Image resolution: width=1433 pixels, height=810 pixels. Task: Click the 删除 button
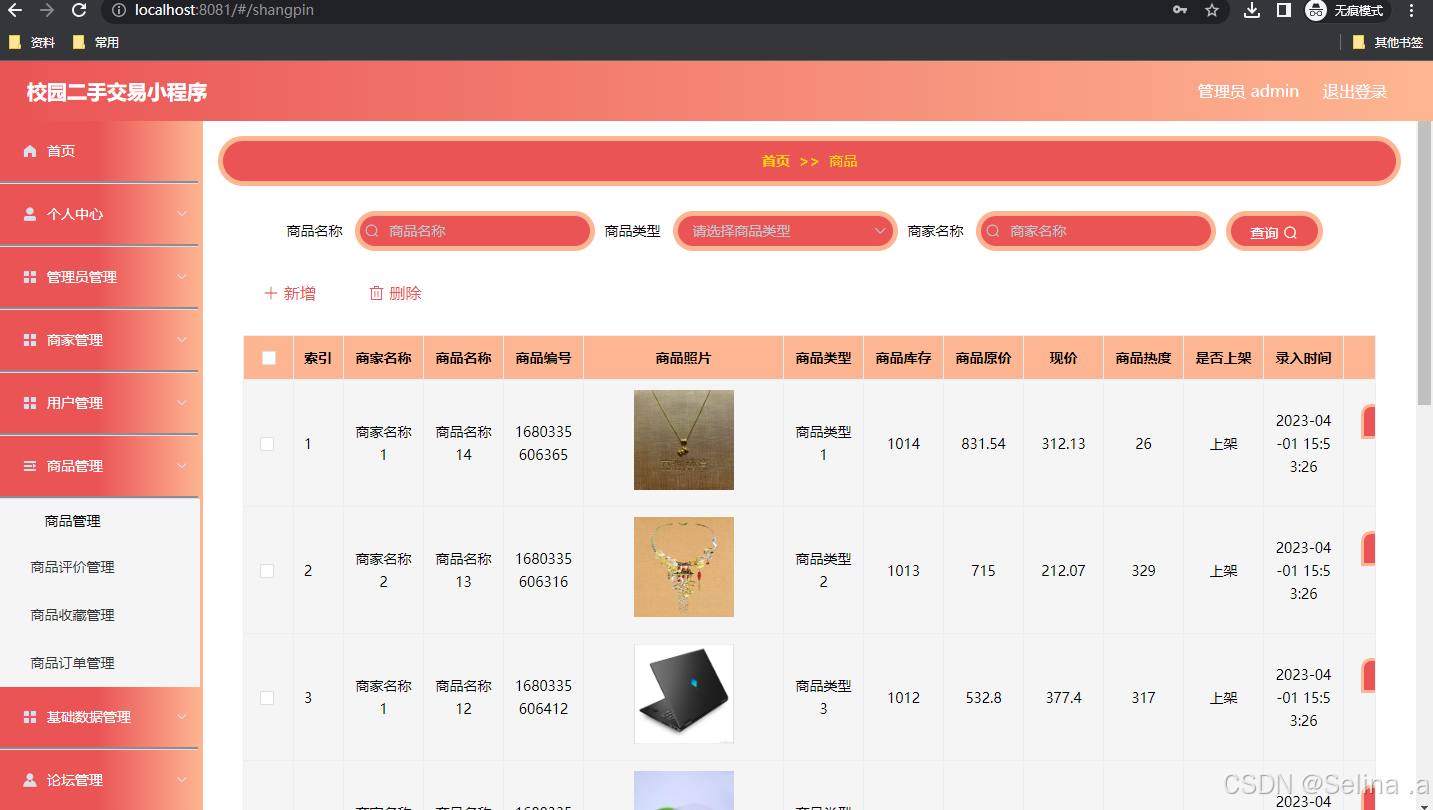coord(396,293)
